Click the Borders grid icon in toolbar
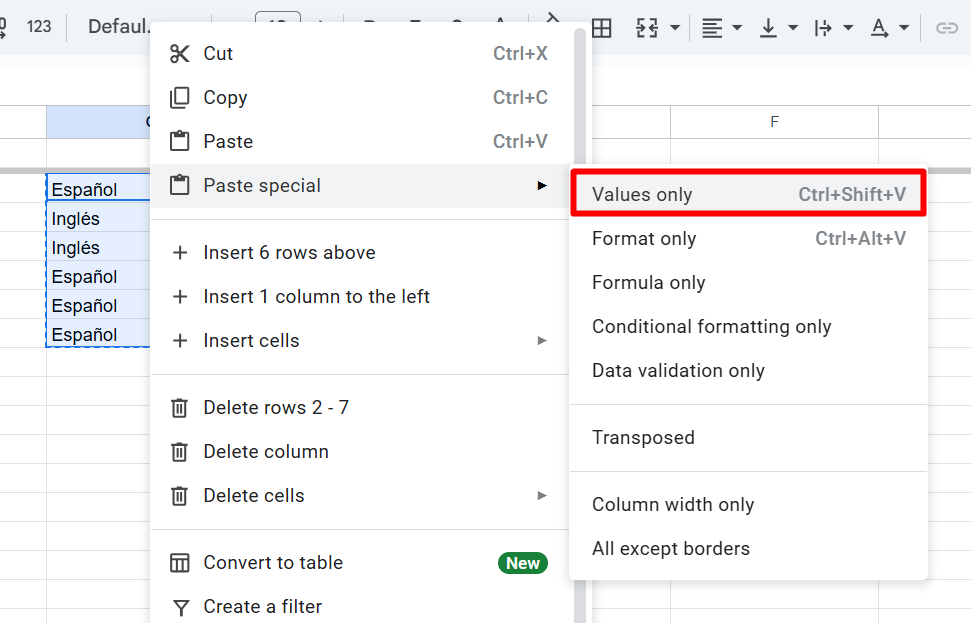 (601, 28)
